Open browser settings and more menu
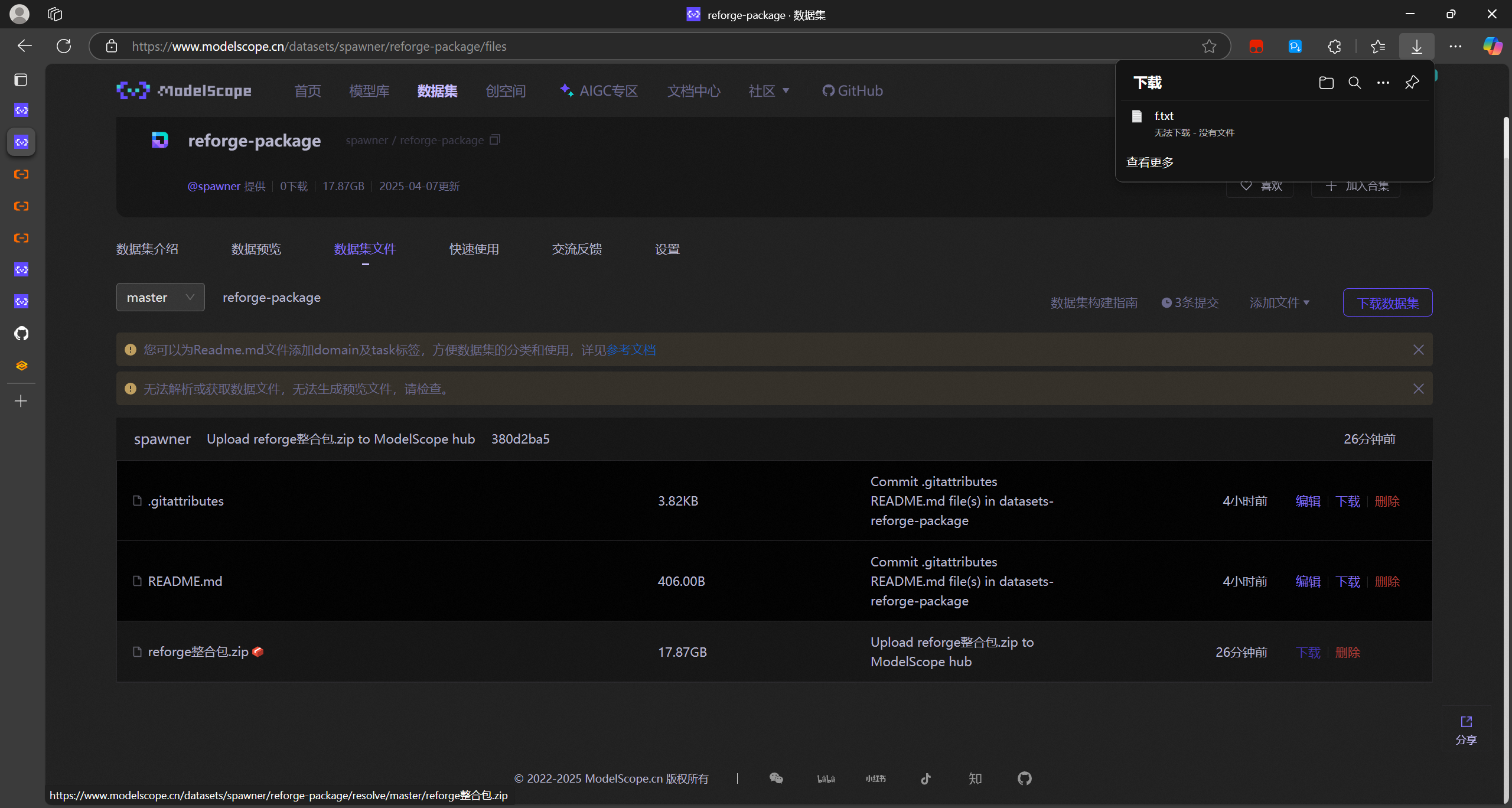Viewport: 1512px width, 808px height. point(1455,46)
